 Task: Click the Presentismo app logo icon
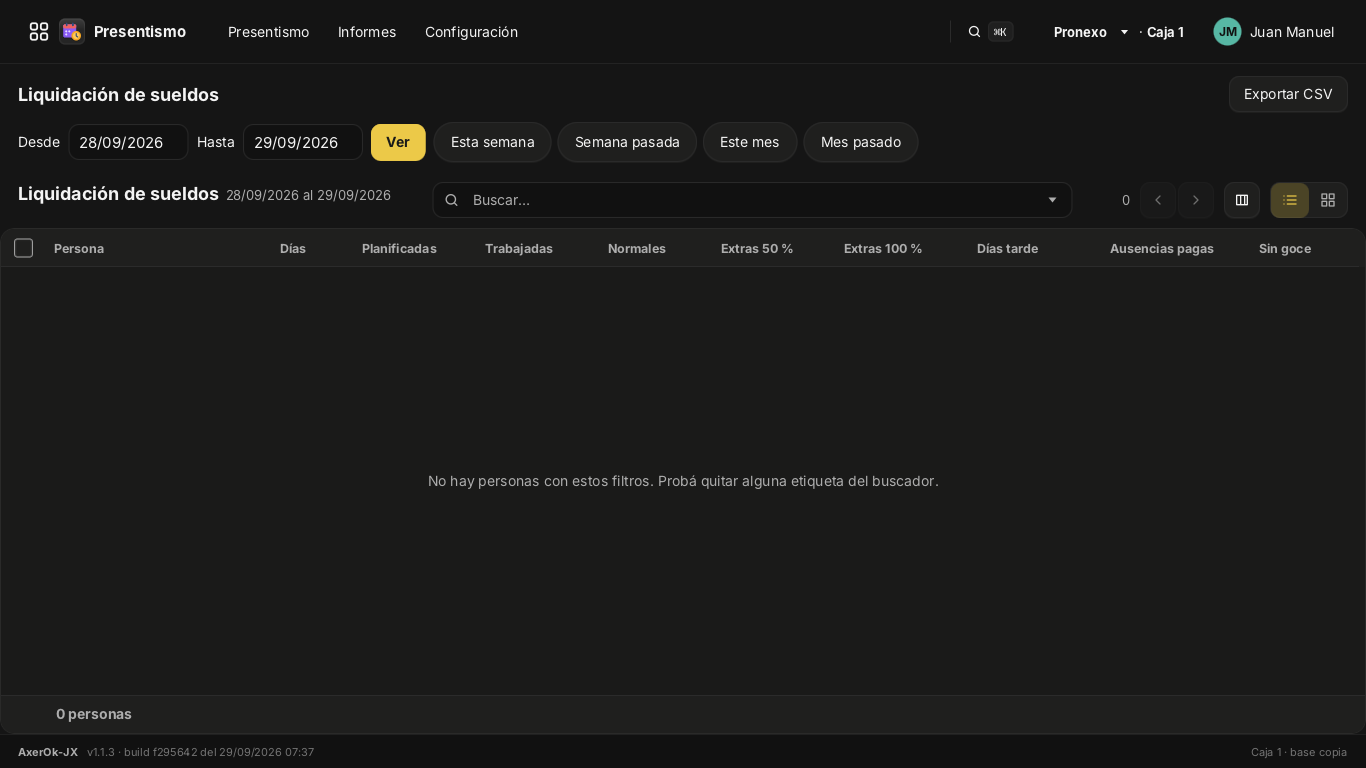point(72,32)
